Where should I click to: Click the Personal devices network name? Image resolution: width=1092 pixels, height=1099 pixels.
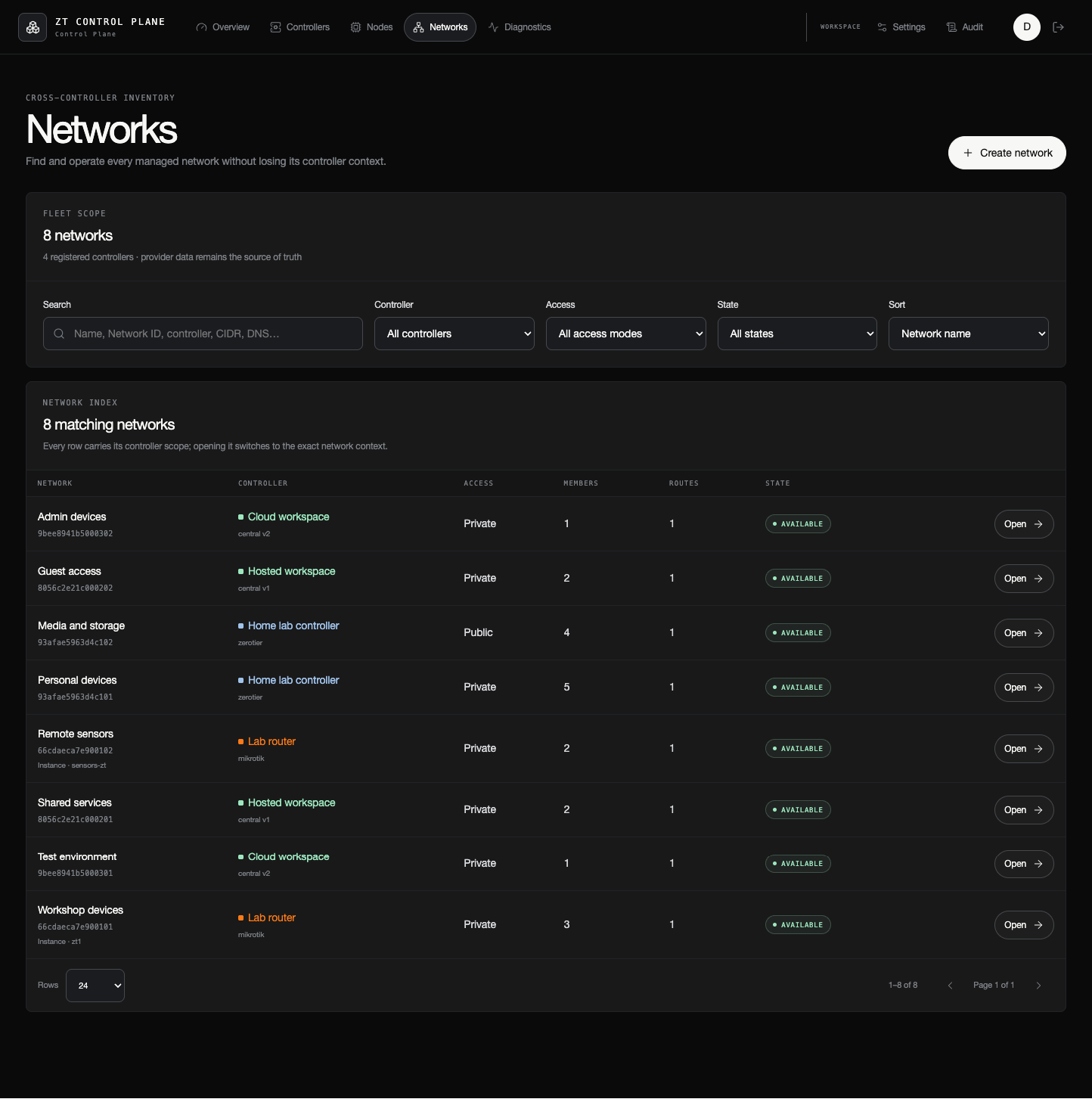click(x=77, y=680)
